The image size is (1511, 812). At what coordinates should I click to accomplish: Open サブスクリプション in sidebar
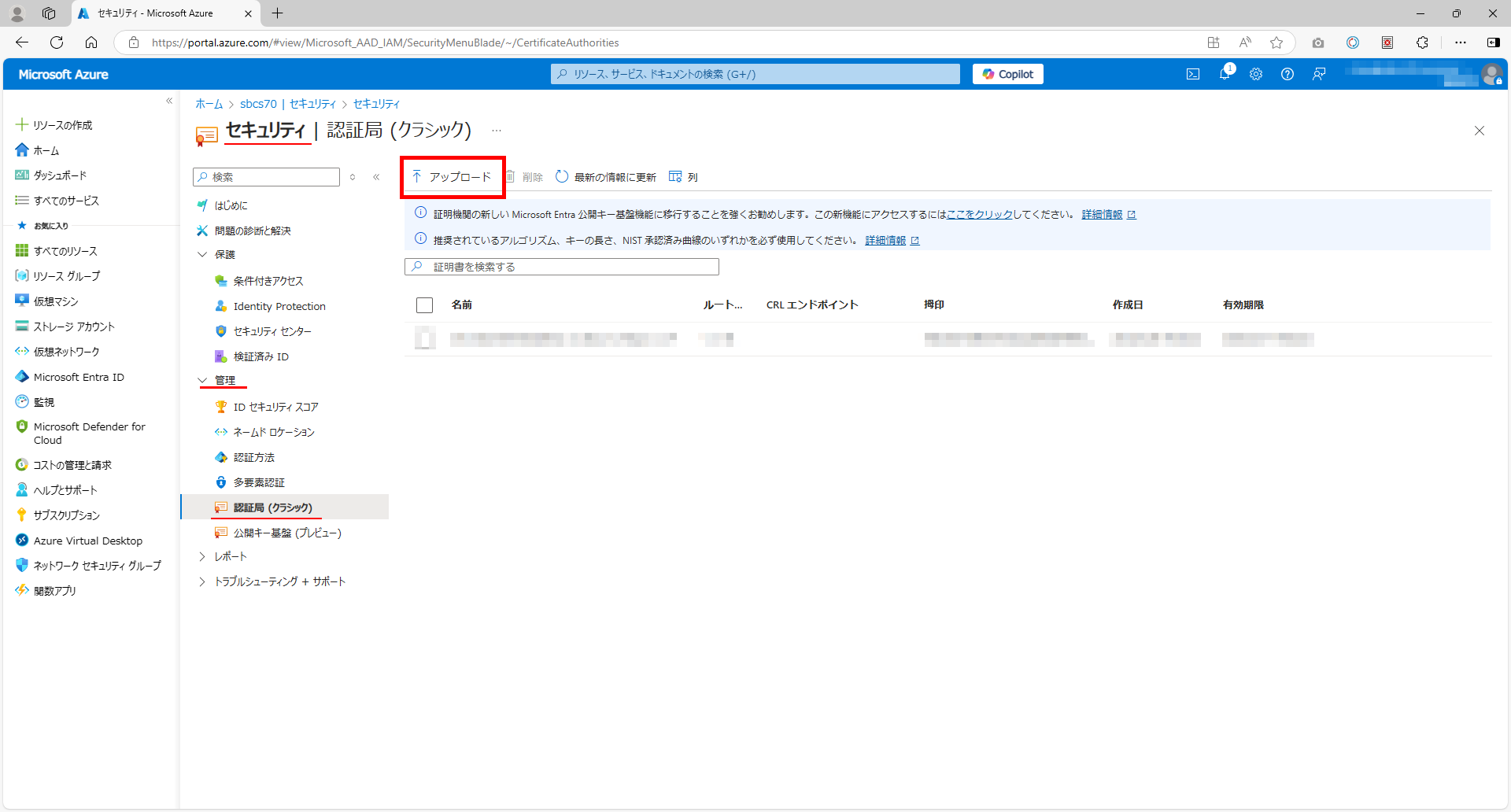click(x=66, y=515)
